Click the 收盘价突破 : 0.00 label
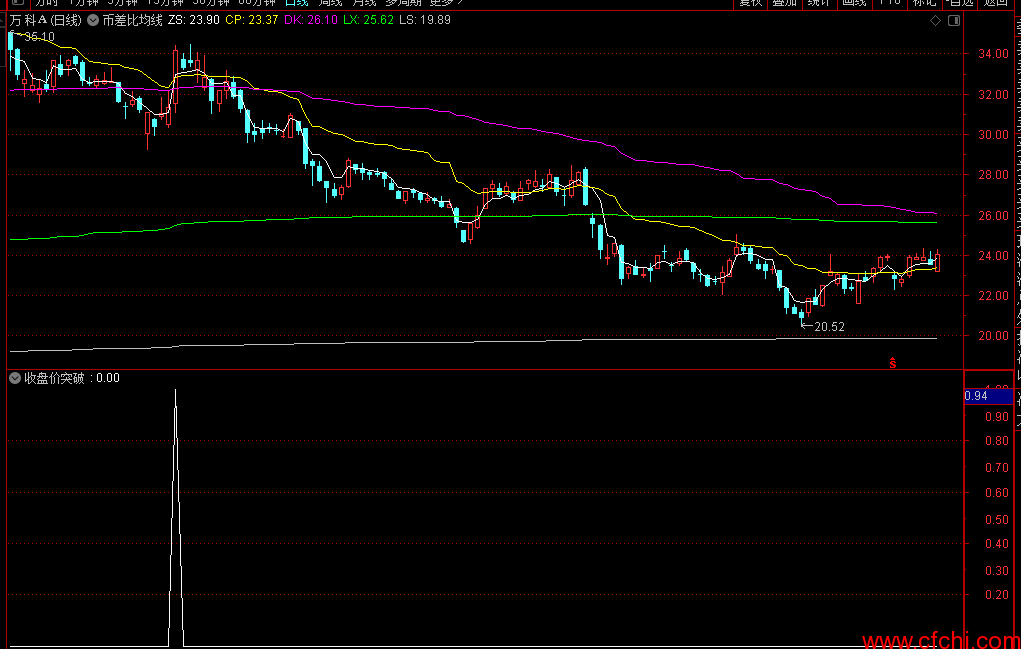The width and height of the screenshot is (1021, 649). click(x=72, y=378)
